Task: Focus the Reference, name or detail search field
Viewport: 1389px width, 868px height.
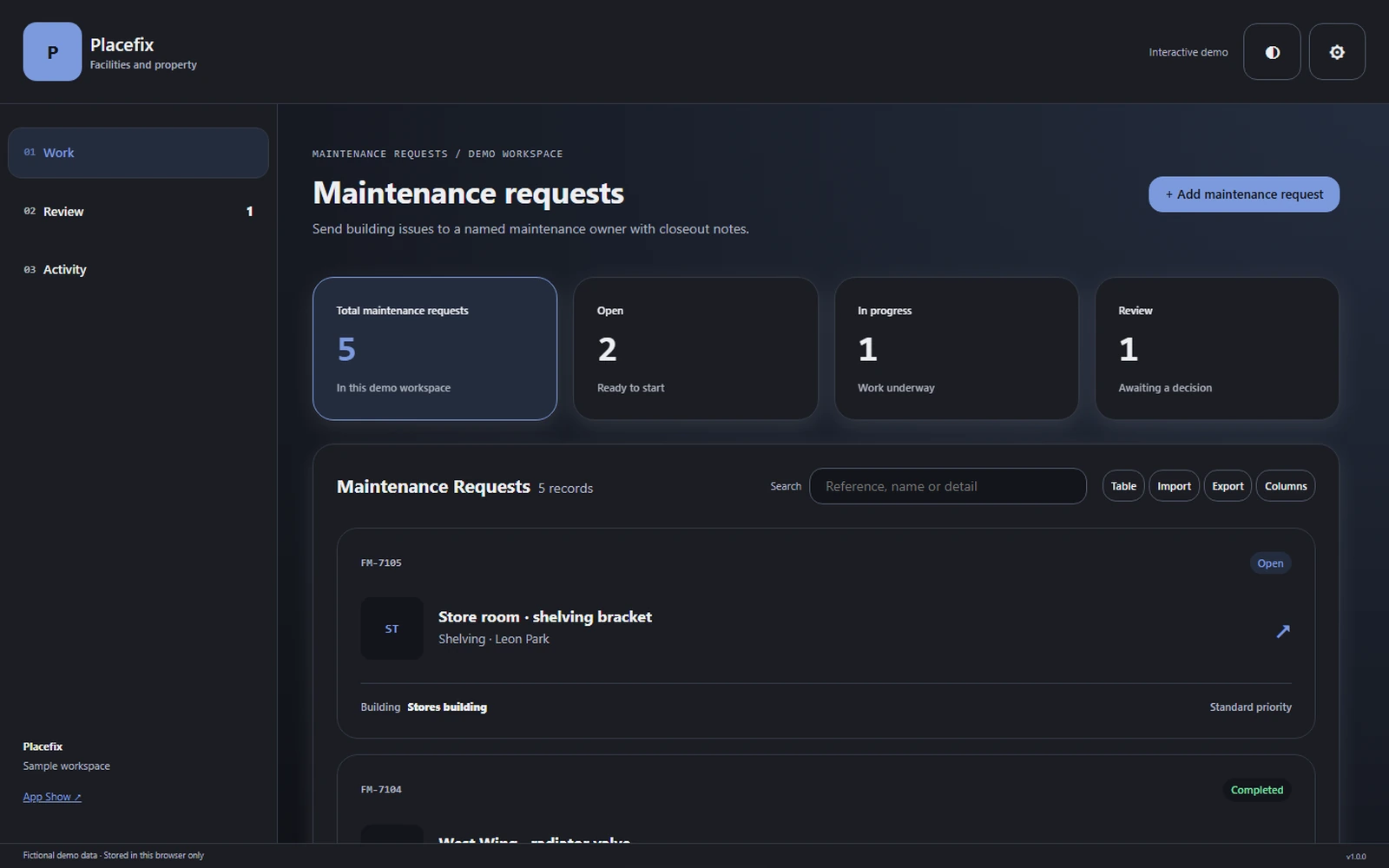Action: 948,486
